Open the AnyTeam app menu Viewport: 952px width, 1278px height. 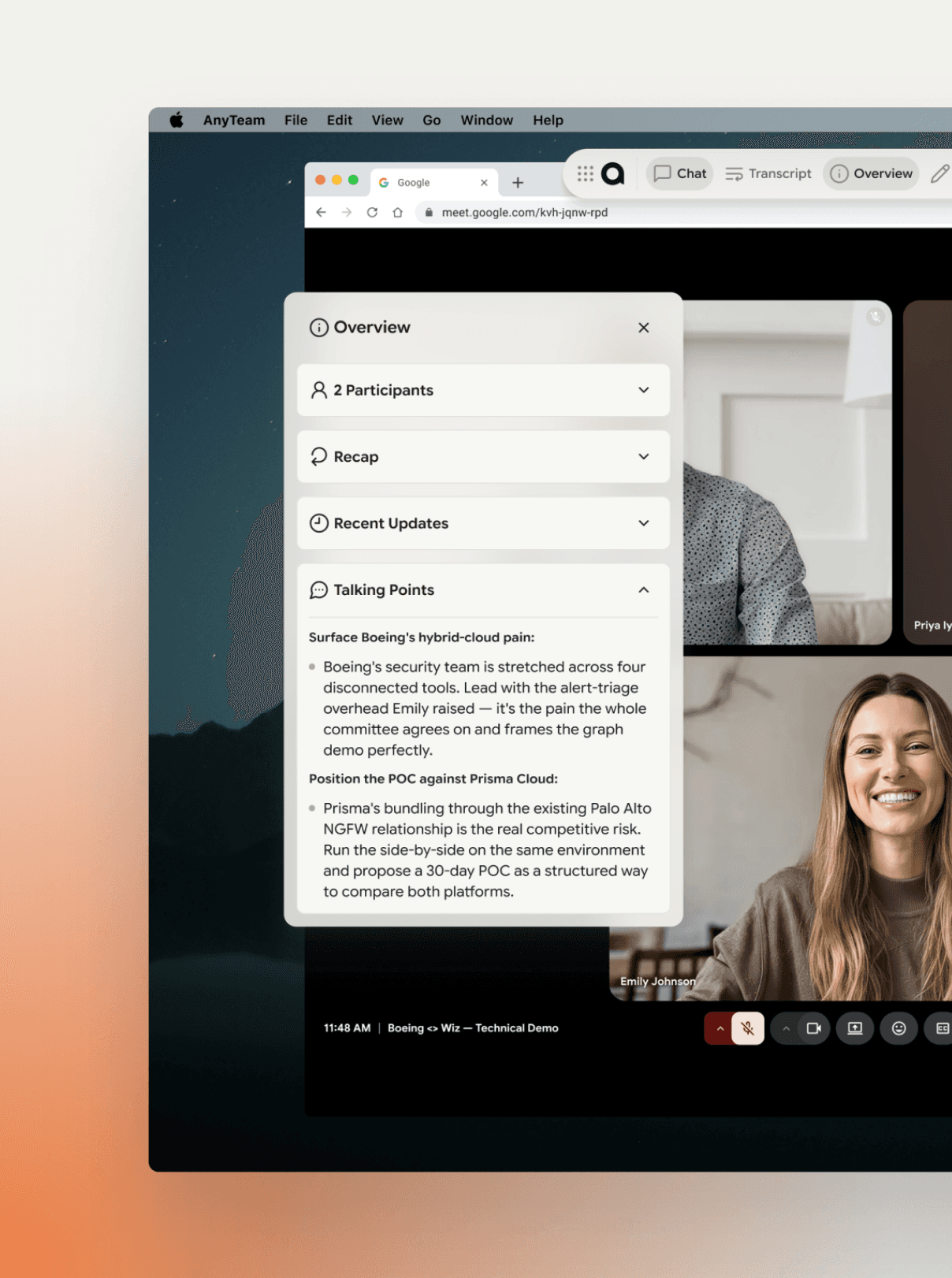point(234,120)
